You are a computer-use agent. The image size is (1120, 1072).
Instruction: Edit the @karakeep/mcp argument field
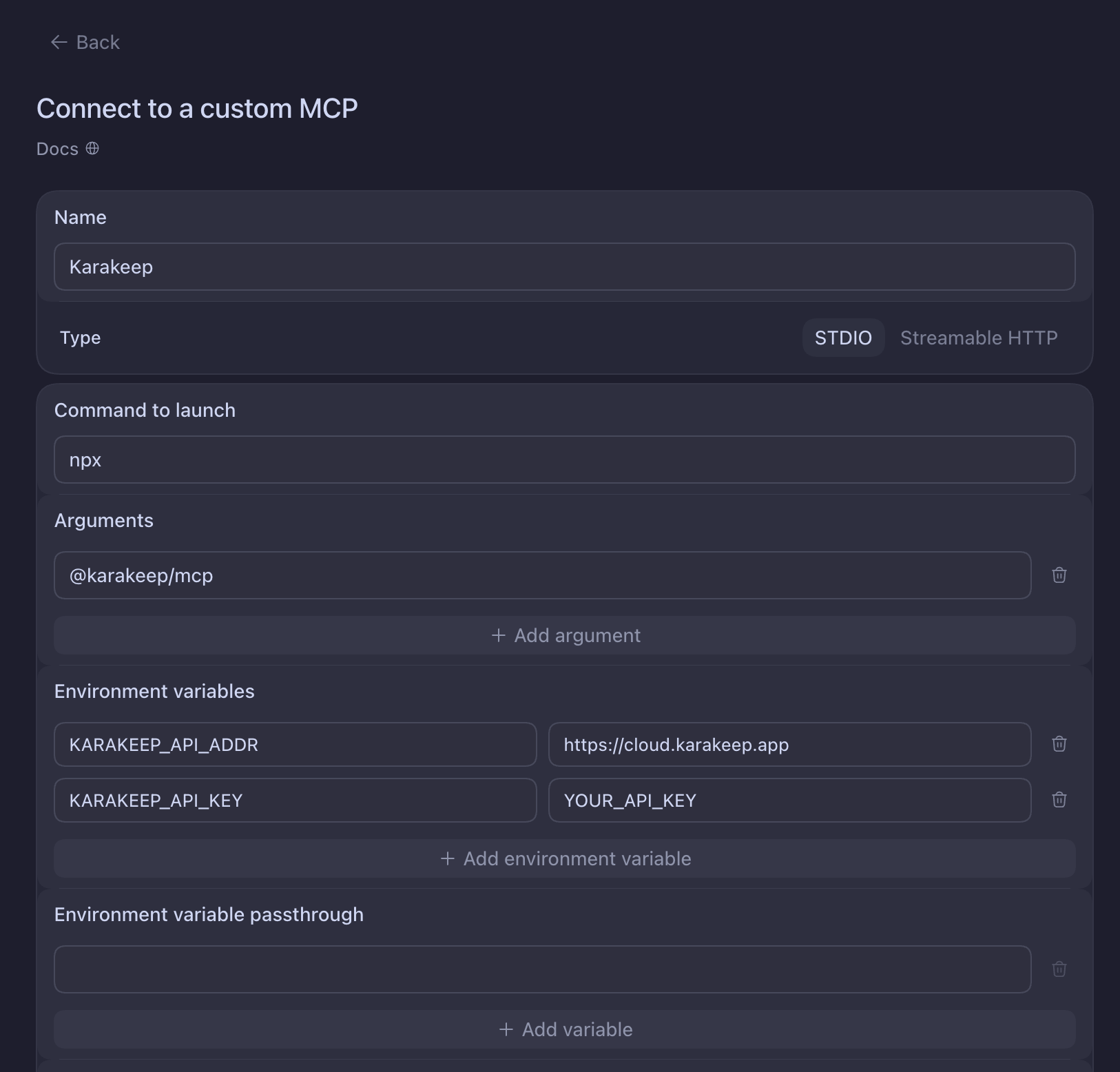click(543, 575)
